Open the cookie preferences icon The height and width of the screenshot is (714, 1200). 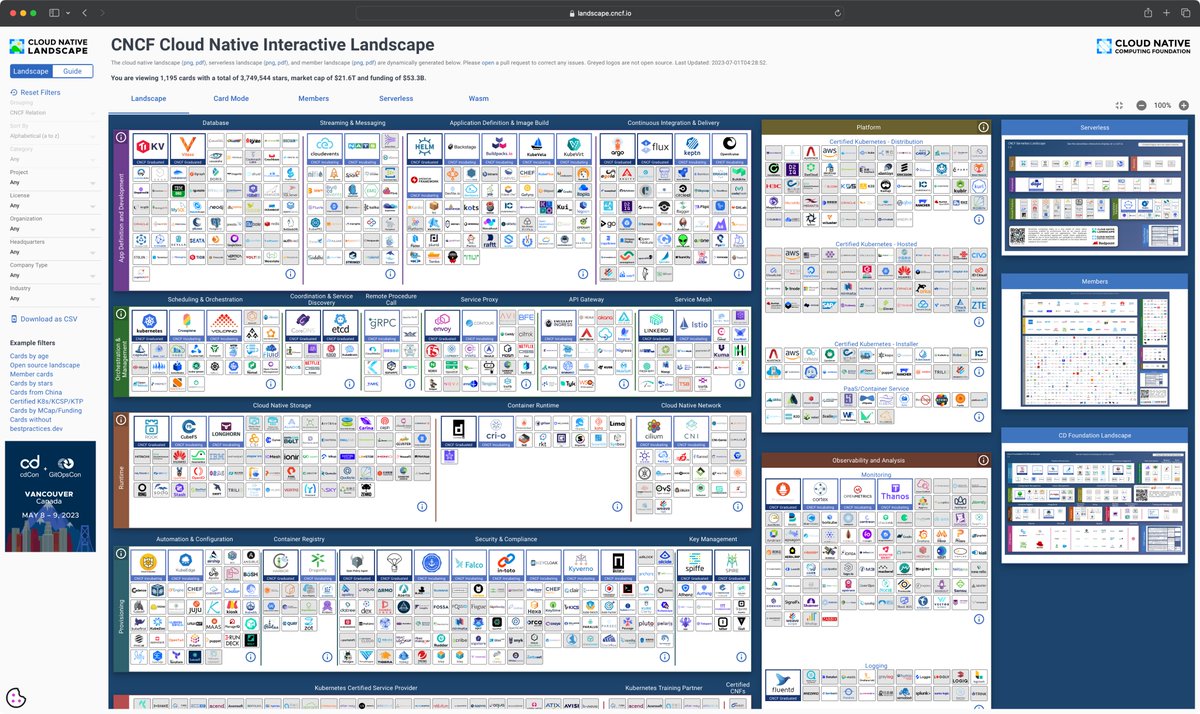pyautogui.click(x=16, y=698)
